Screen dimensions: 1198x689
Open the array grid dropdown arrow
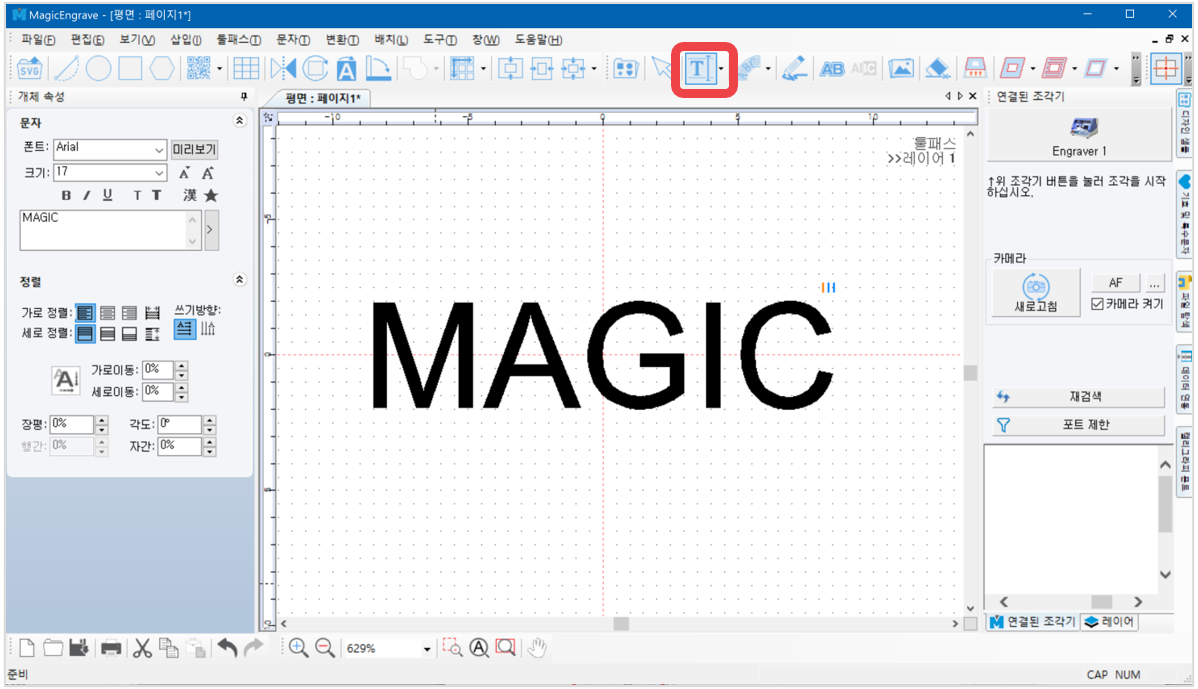(x=484, y=69)
